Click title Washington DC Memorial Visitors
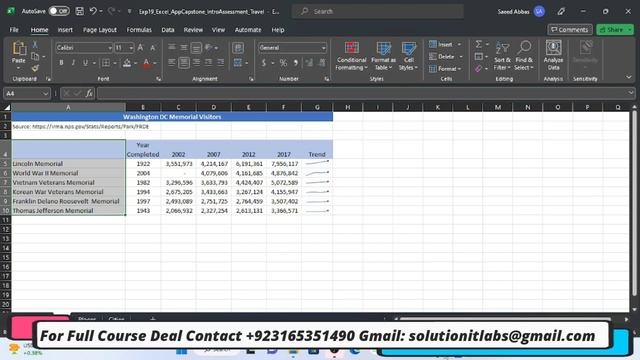The width and height of the screenshot is (640, 360). [x=172, y=117]
